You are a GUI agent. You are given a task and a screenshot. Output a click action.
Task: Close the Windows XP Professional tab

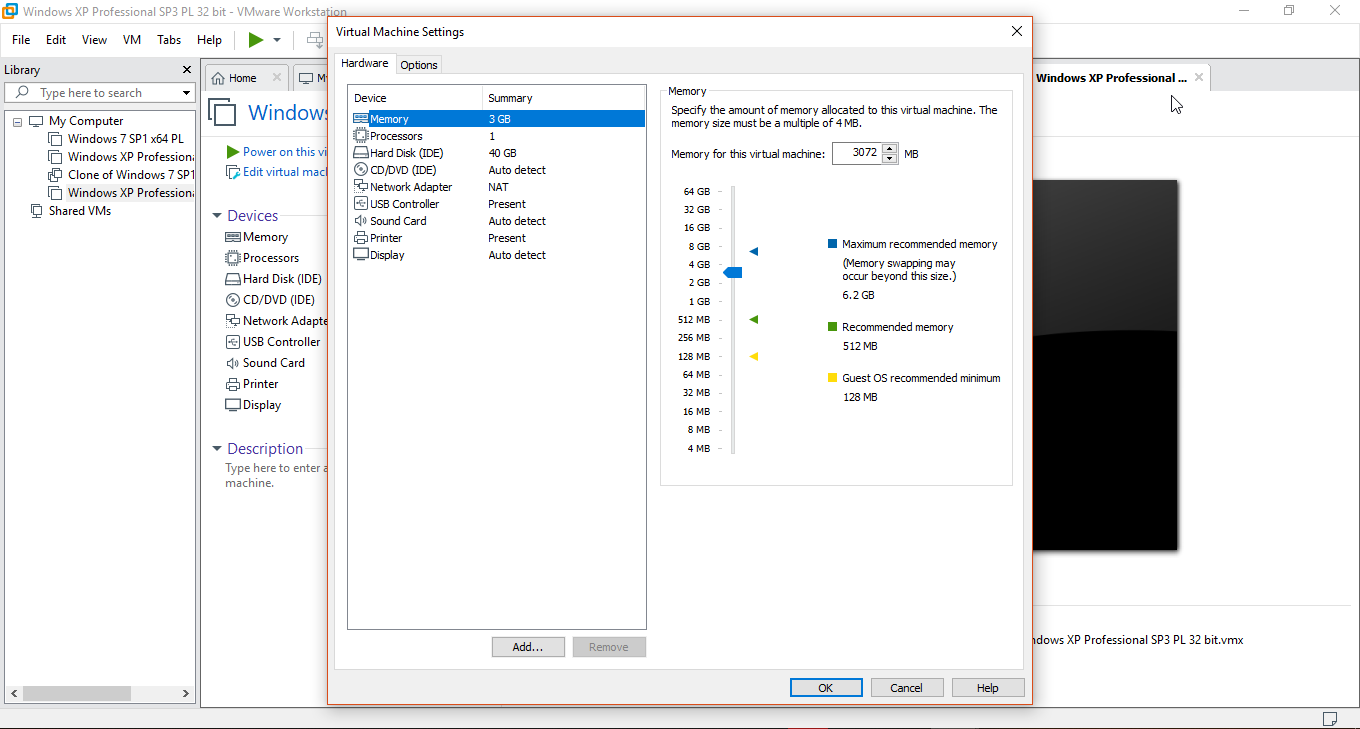point(1199,77)
